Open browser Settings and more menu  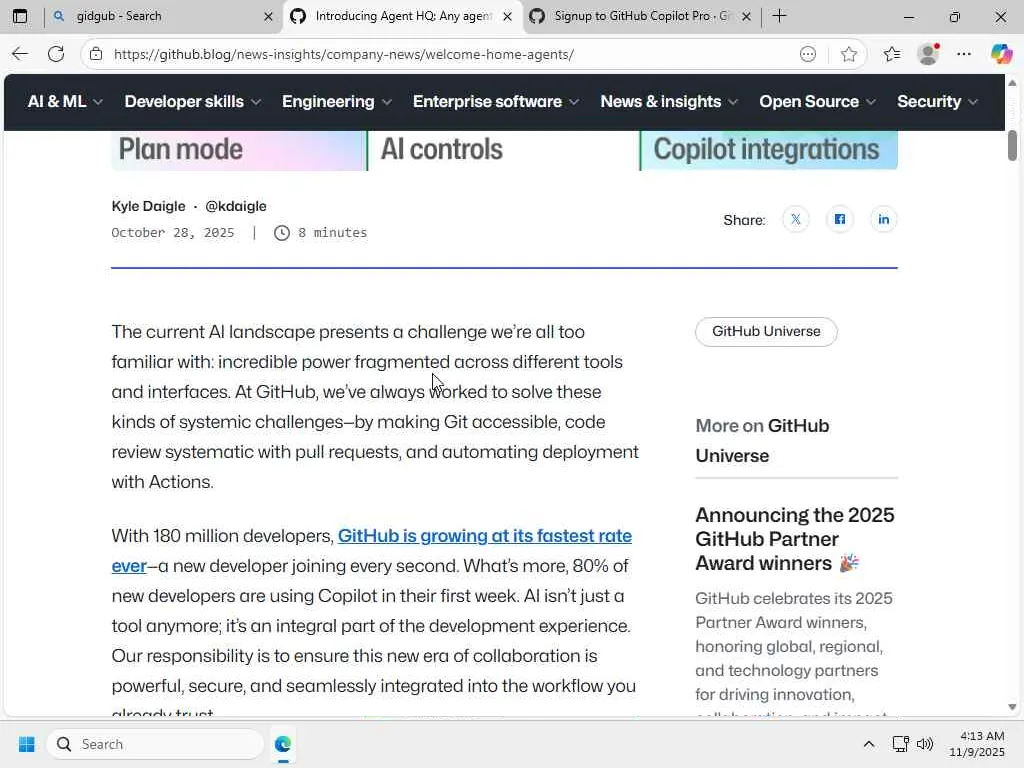[x=964, y=54]
